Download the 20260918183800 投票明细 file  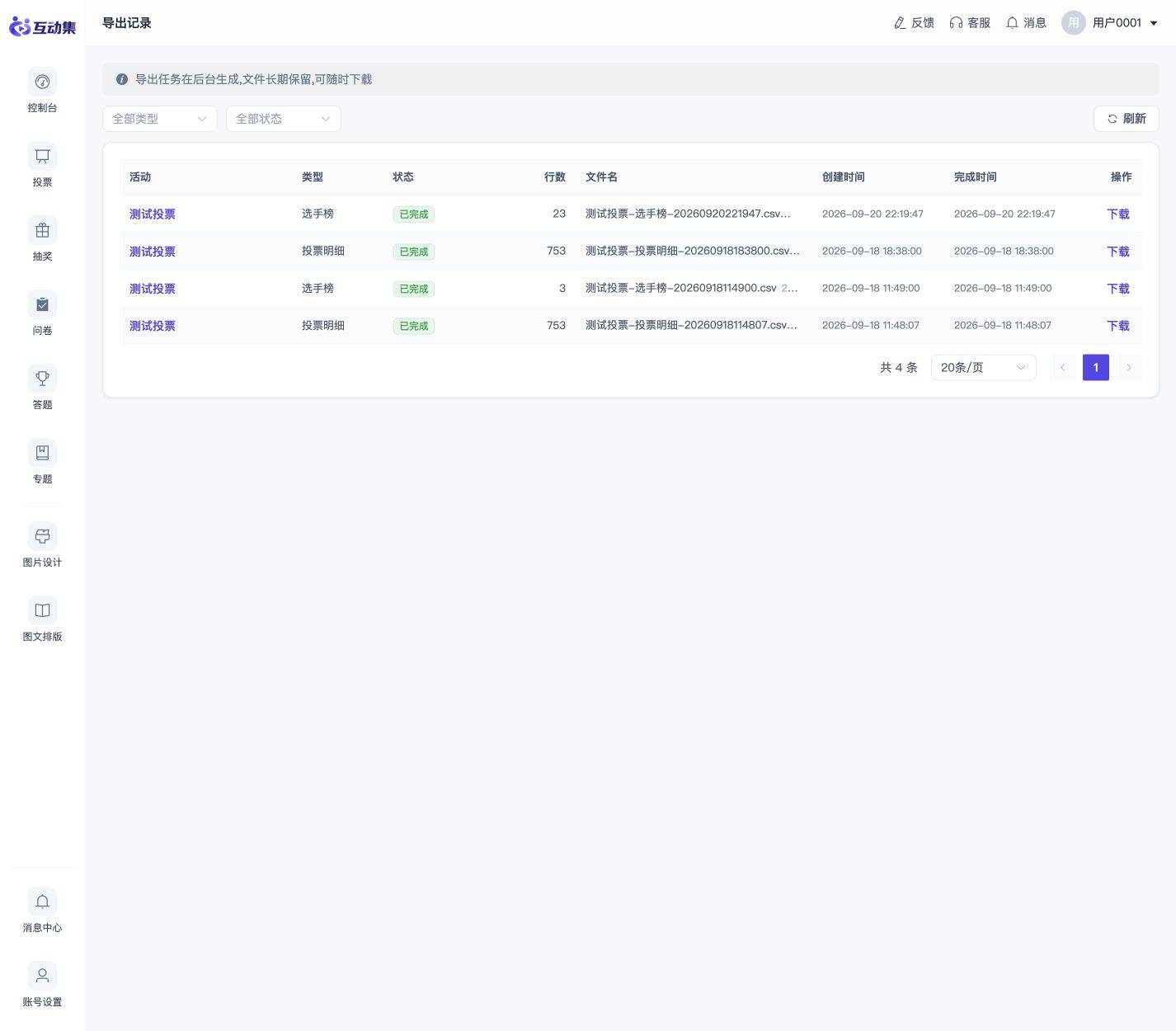[1117, 252]
